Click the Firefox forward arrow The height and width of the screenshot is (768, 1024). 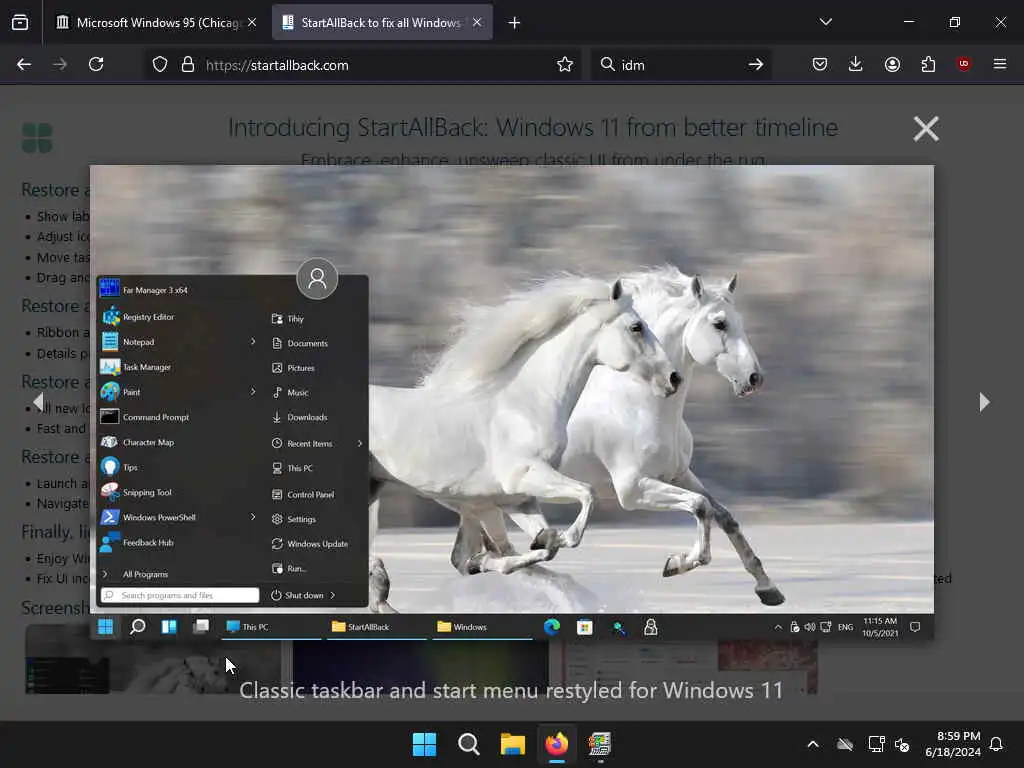tap(60, 64)
